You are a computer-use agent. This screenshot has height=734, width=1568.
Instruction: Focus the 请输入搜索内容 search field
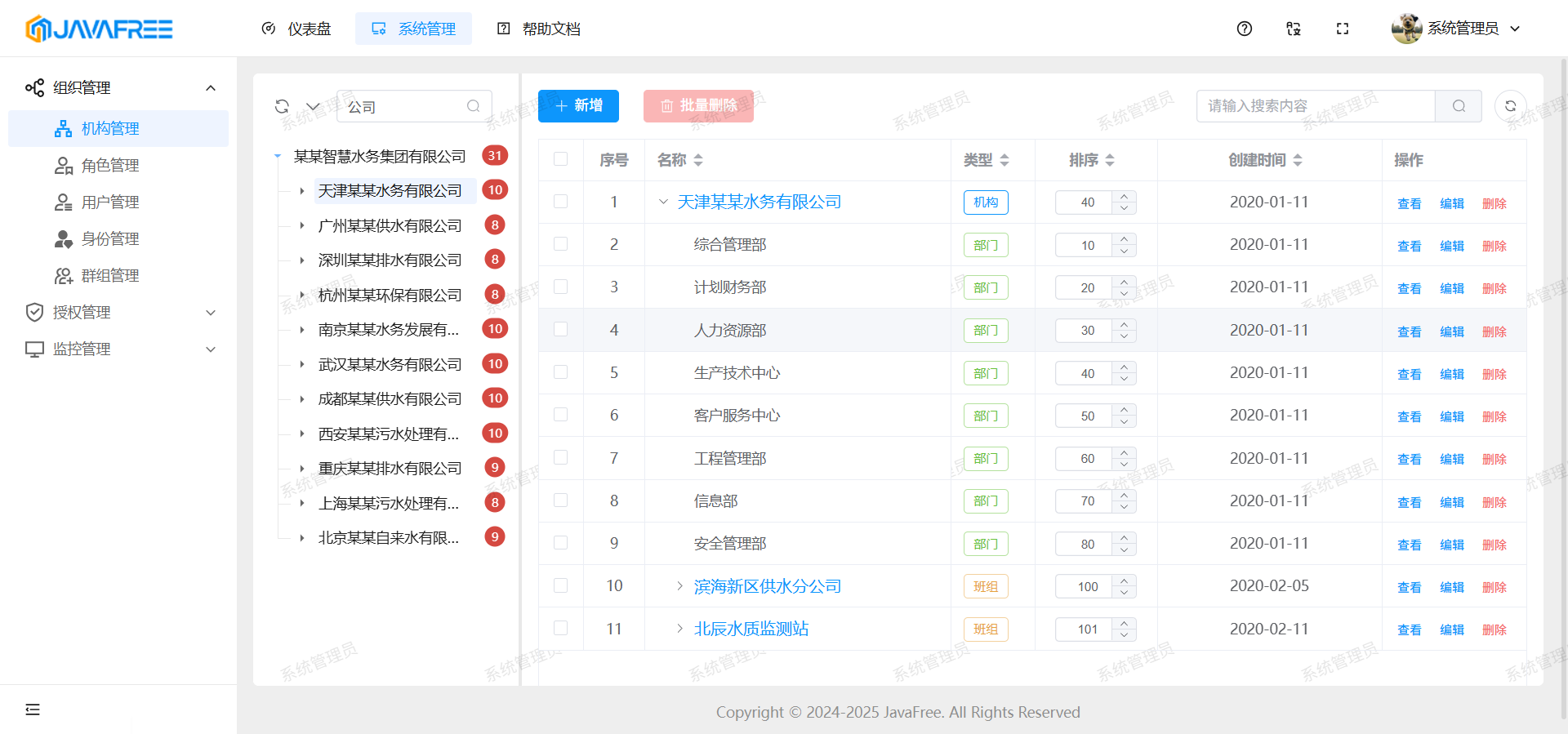tap(1315, 106)
